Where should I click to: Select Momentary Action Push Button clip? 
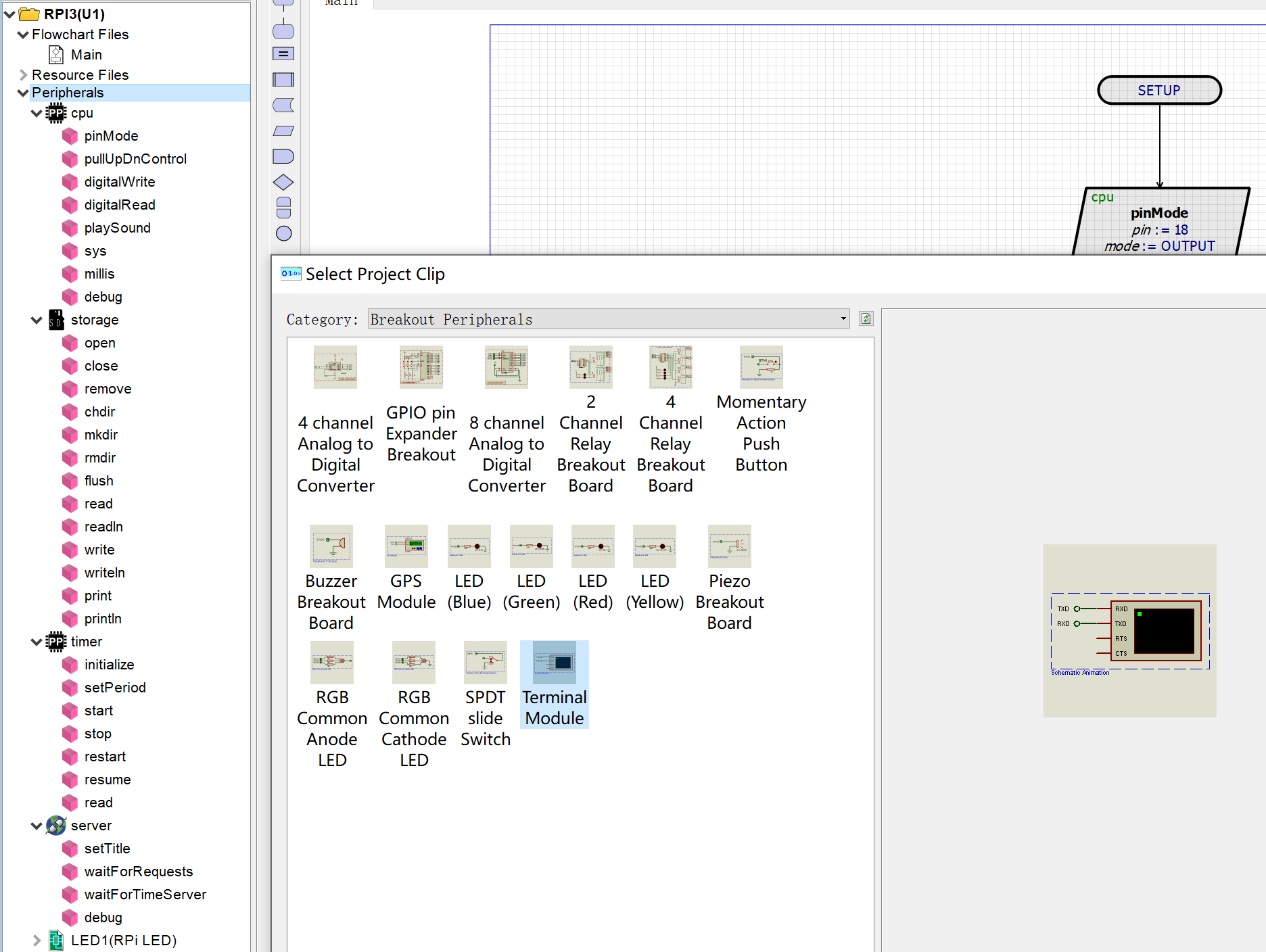coord(761,410)
